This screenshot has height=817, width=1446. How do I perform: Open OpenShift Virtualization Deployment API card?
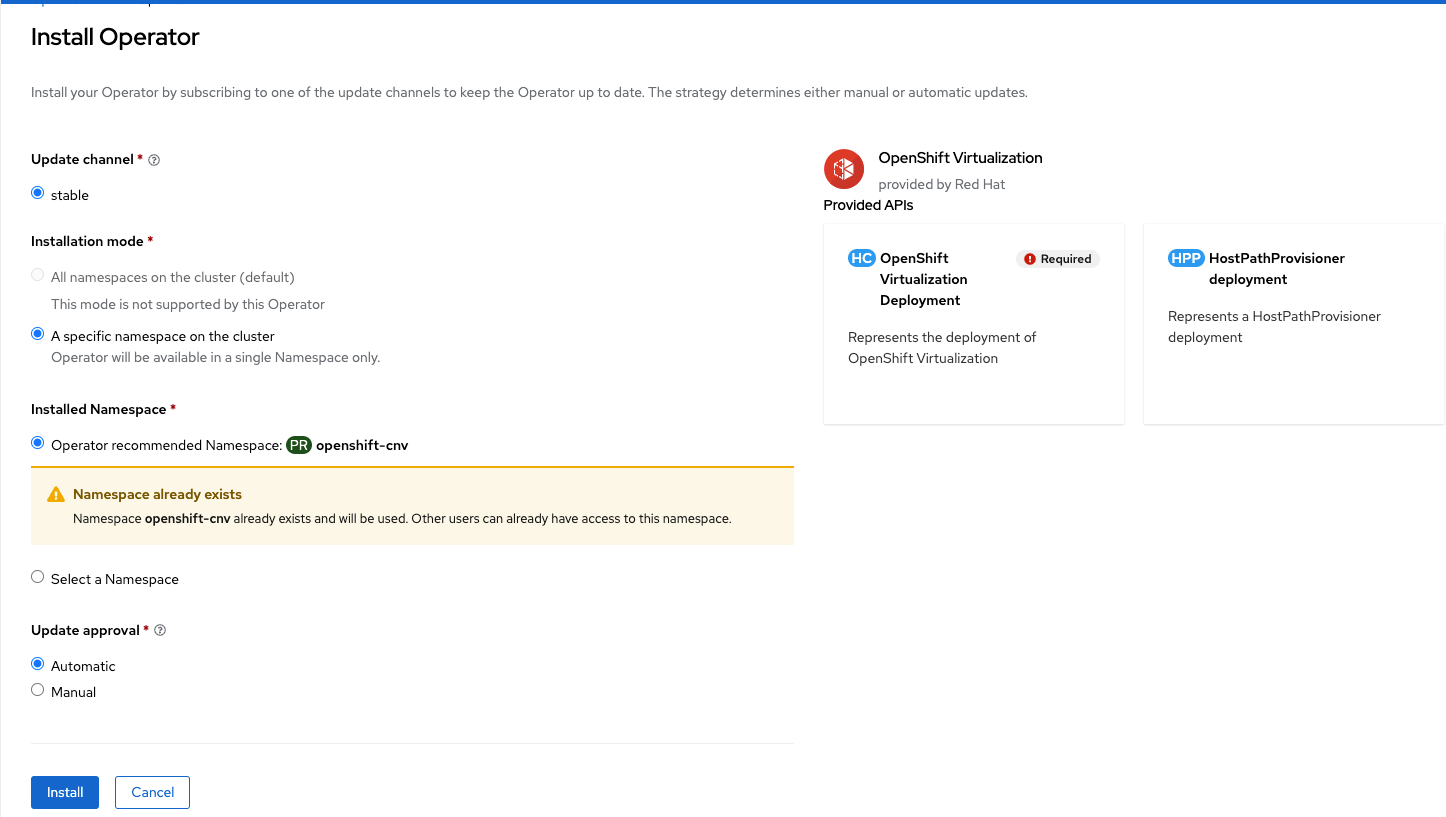pyautogui.click(x=974, y=324)
